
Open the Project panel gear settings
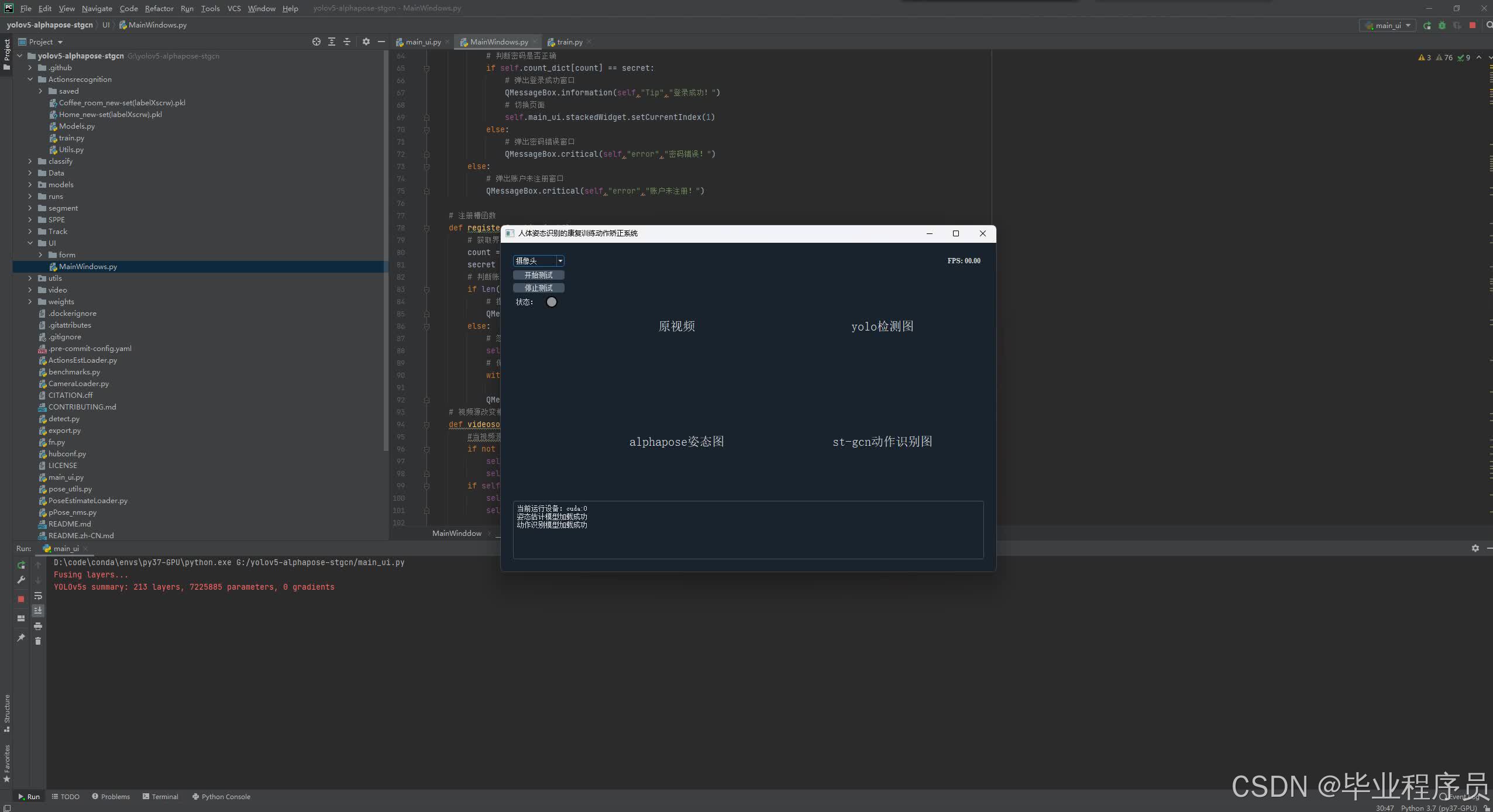click(366, 42)
